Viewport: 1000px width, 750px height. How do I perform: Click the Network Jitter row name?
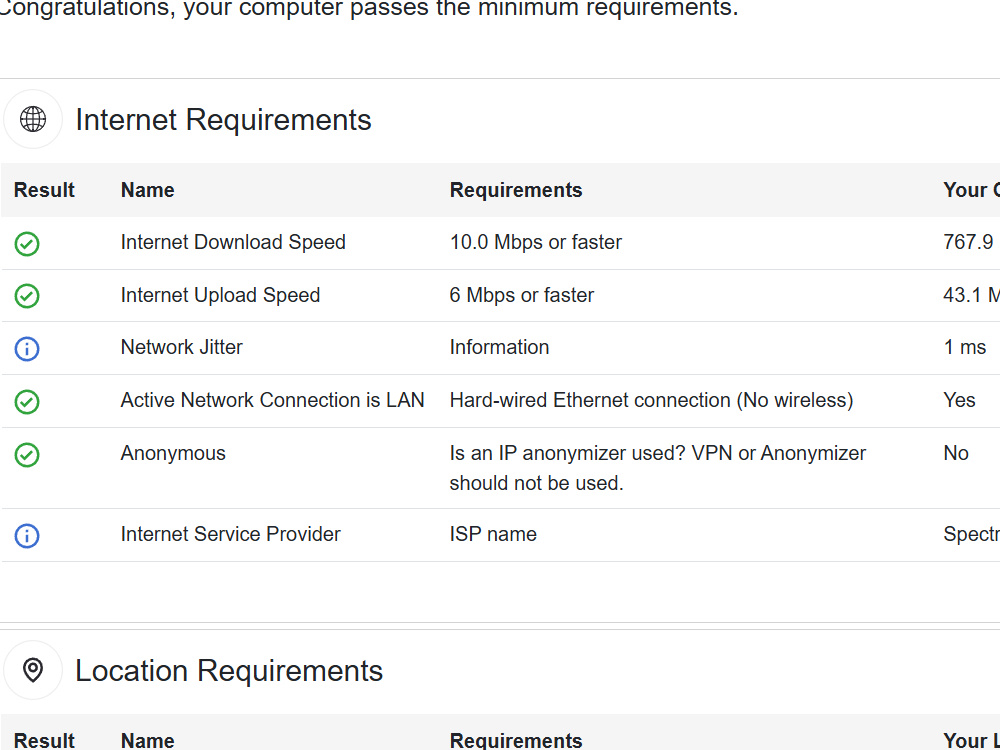pyautogui.click(x=182, y=347)
